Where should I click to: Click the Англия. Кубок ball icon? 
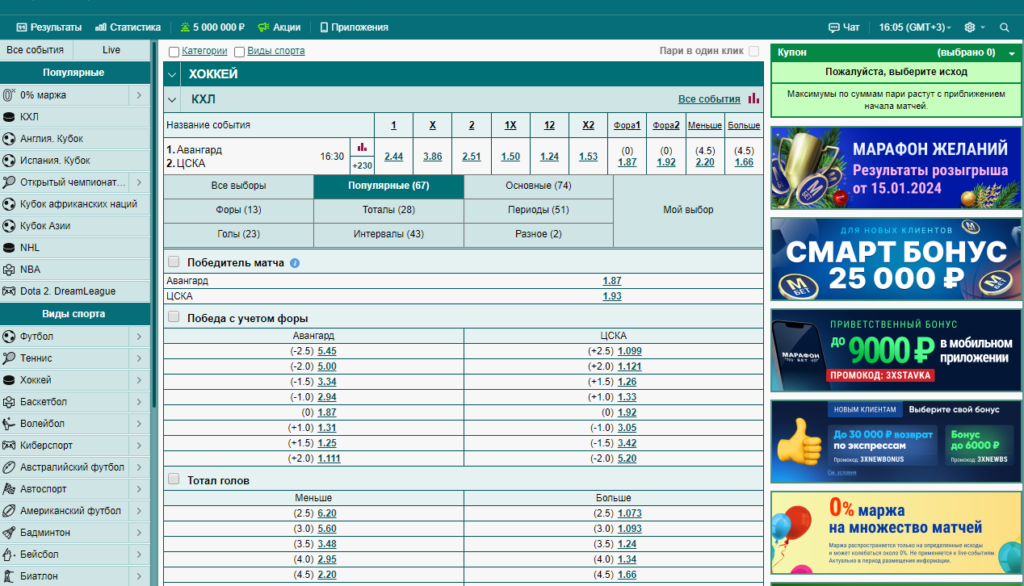[8, 138]
